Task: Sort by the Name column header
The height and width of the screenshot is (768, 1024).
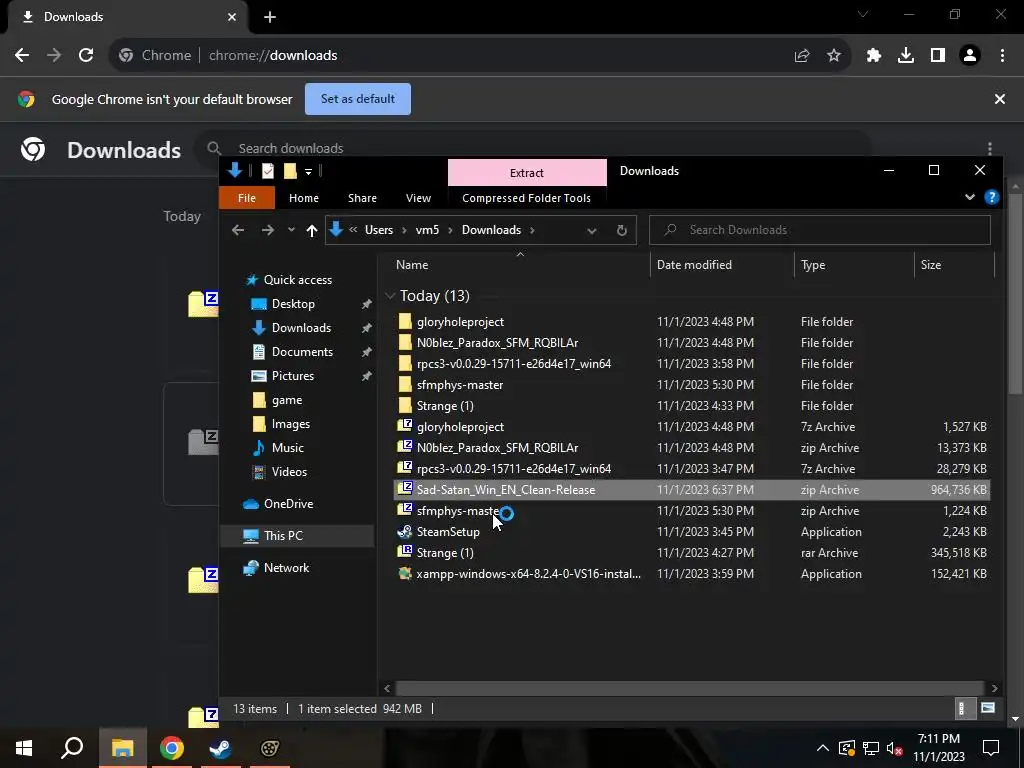Action: (412, 264)
